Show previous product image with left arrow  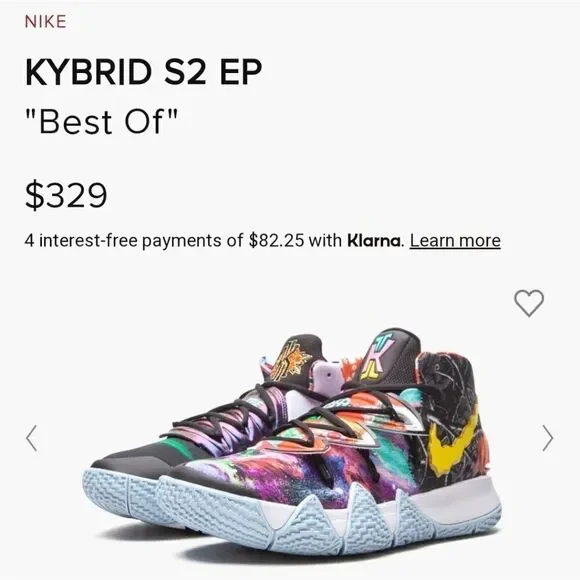pyautogui.click(x=32, y=438)
